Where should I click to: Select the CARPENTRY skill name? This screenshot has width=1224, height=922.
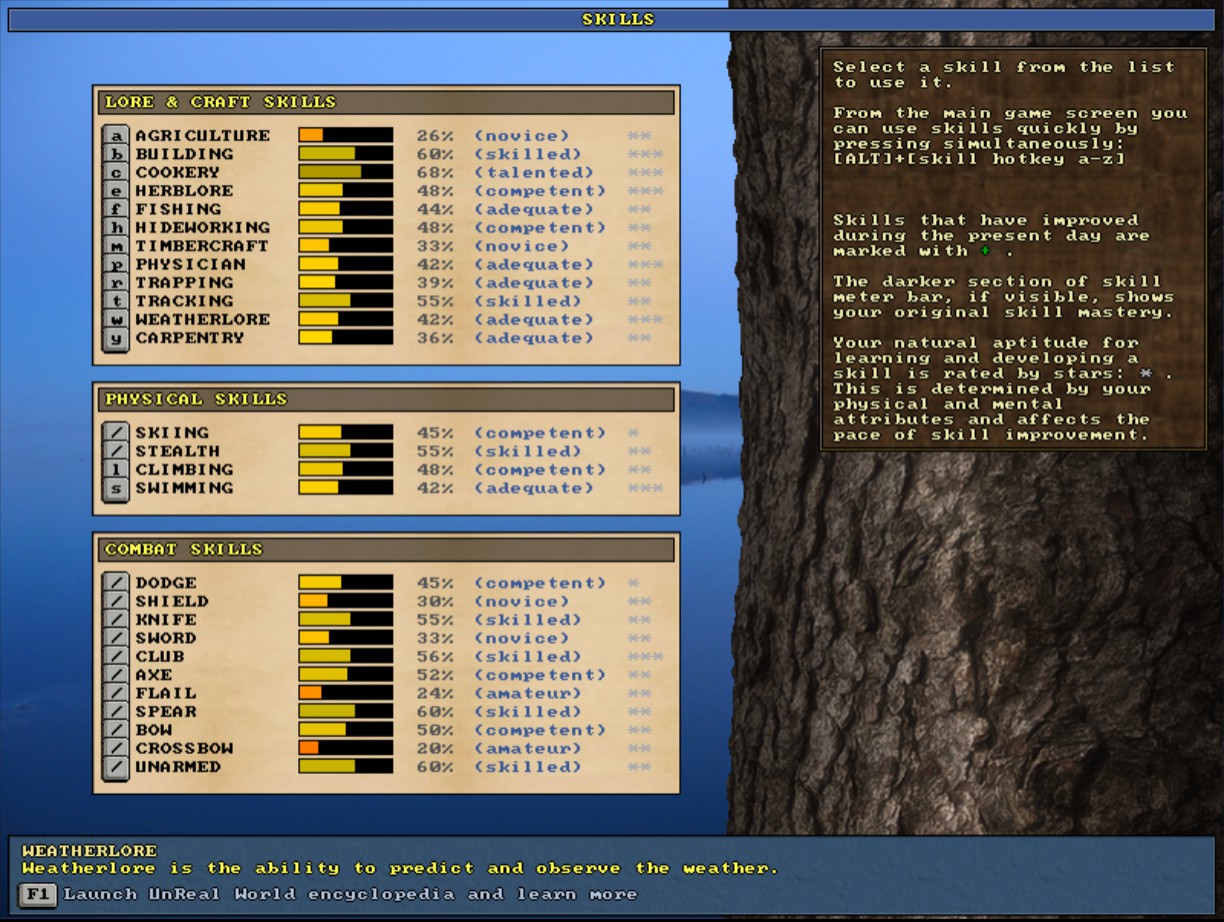(190, 338)
